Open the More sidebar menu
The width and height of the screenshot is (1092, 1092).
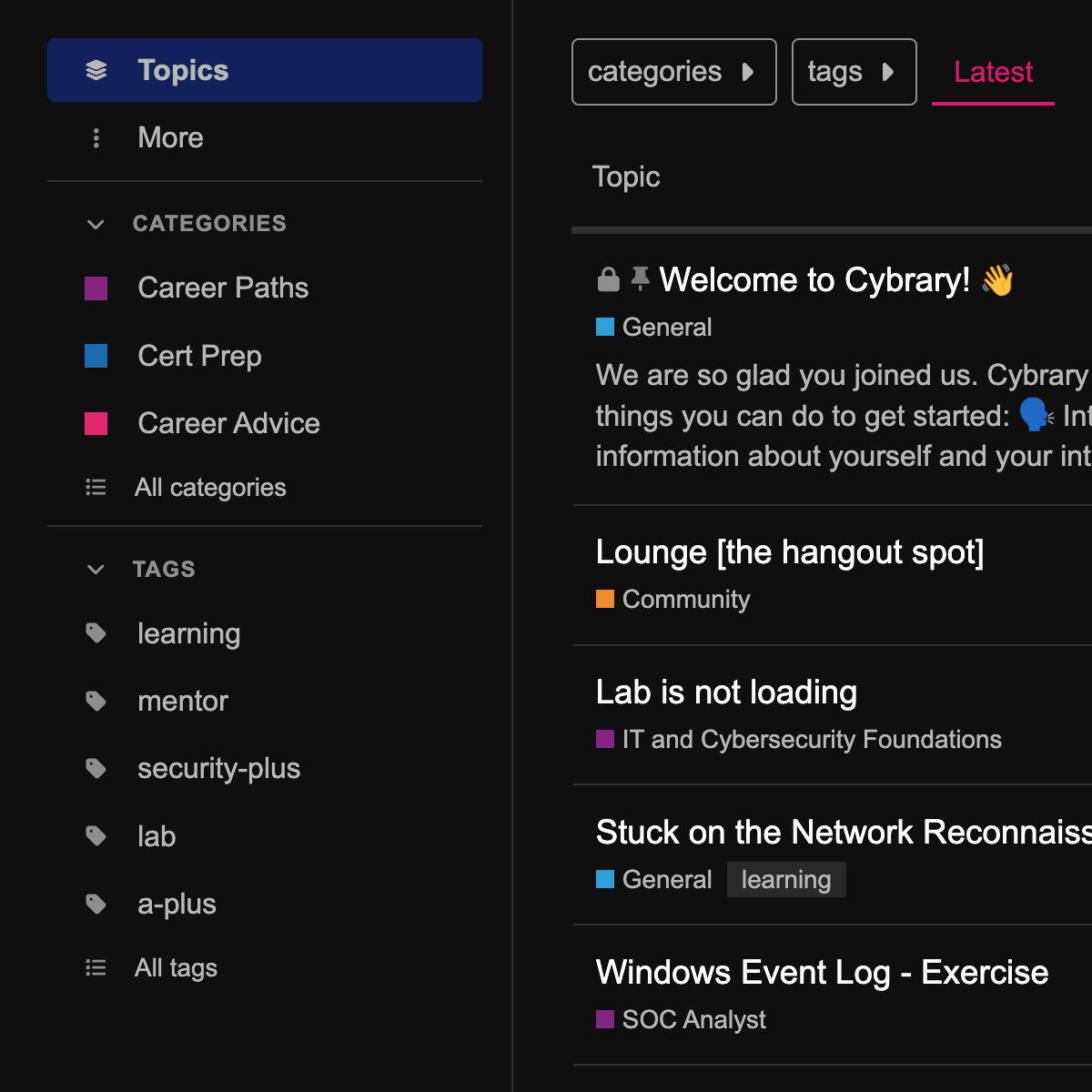pyautogui.click(x=265, y=138)
